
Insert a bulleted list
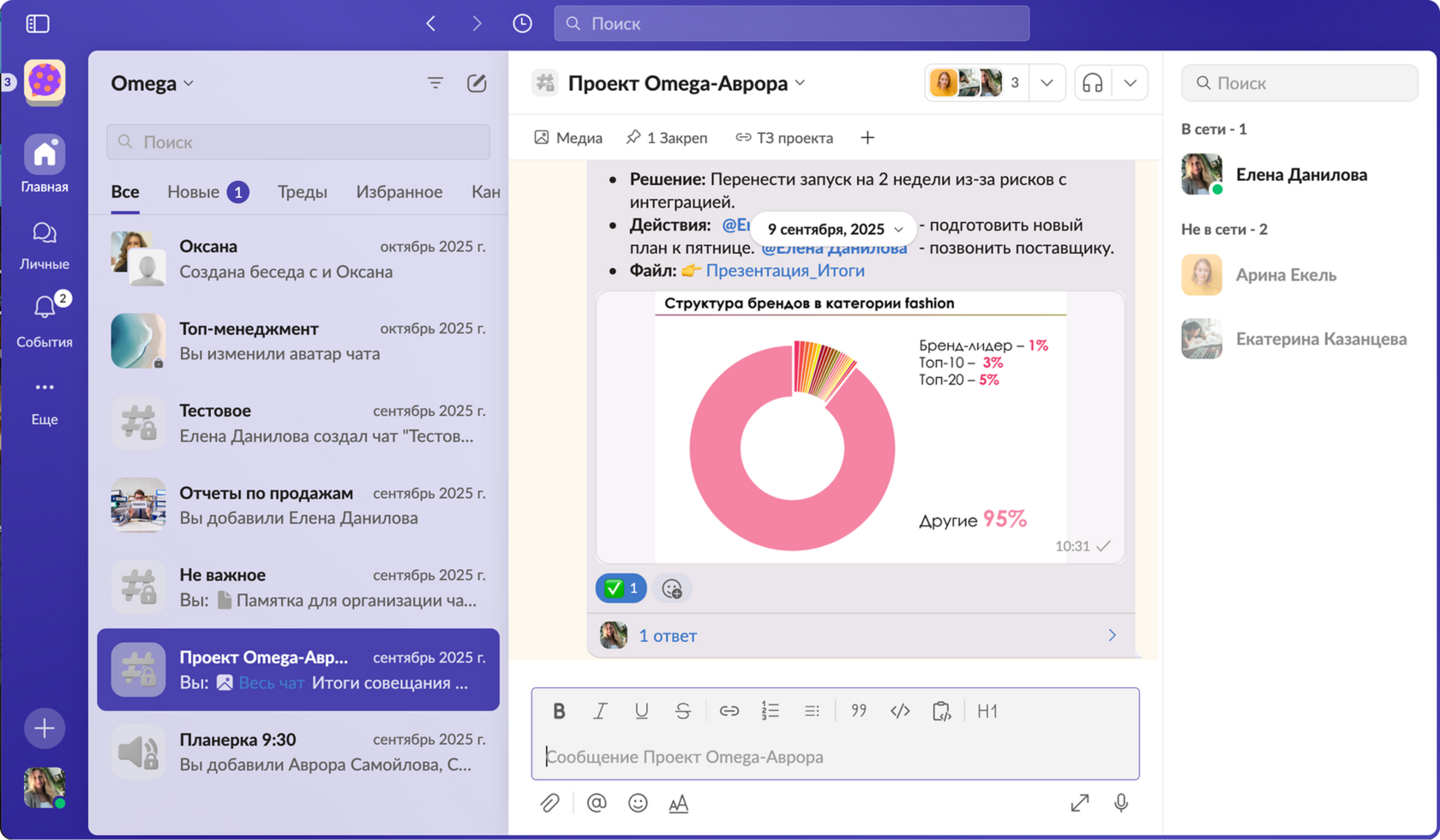[x=812, y=711]
